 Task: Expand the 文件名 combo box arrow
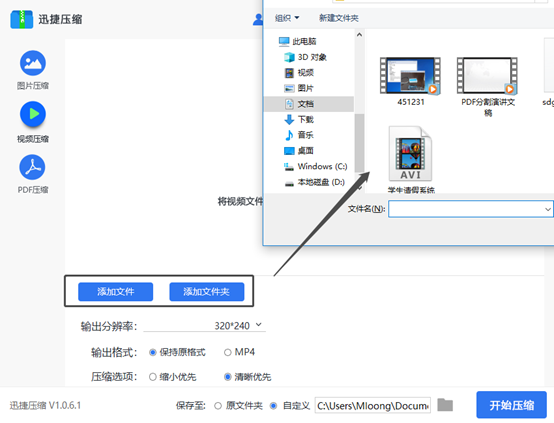[548, 209]
